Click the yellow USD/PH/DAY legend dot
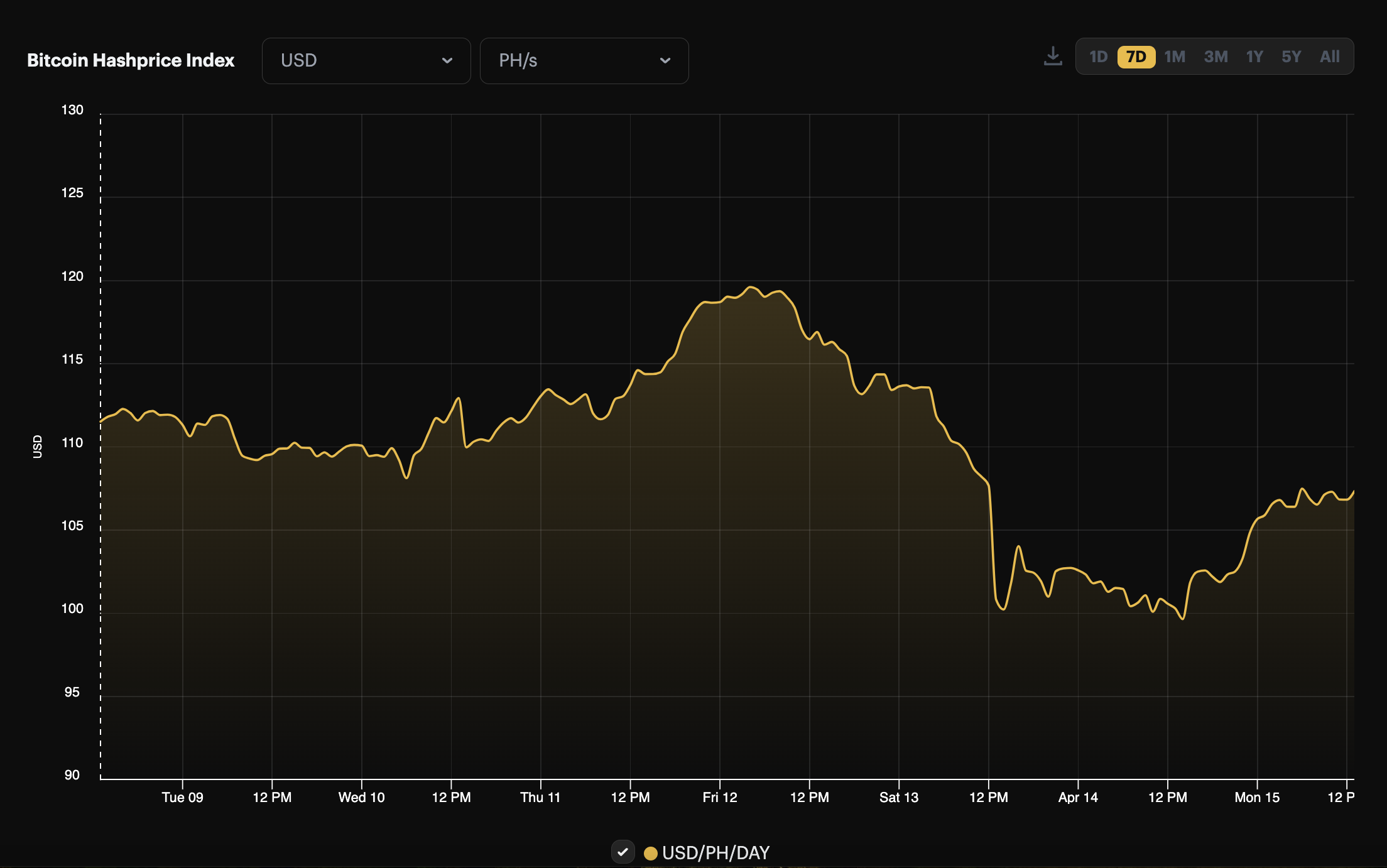The height and width of the screenshot is (868, 1387). click(x=651, y=853)
